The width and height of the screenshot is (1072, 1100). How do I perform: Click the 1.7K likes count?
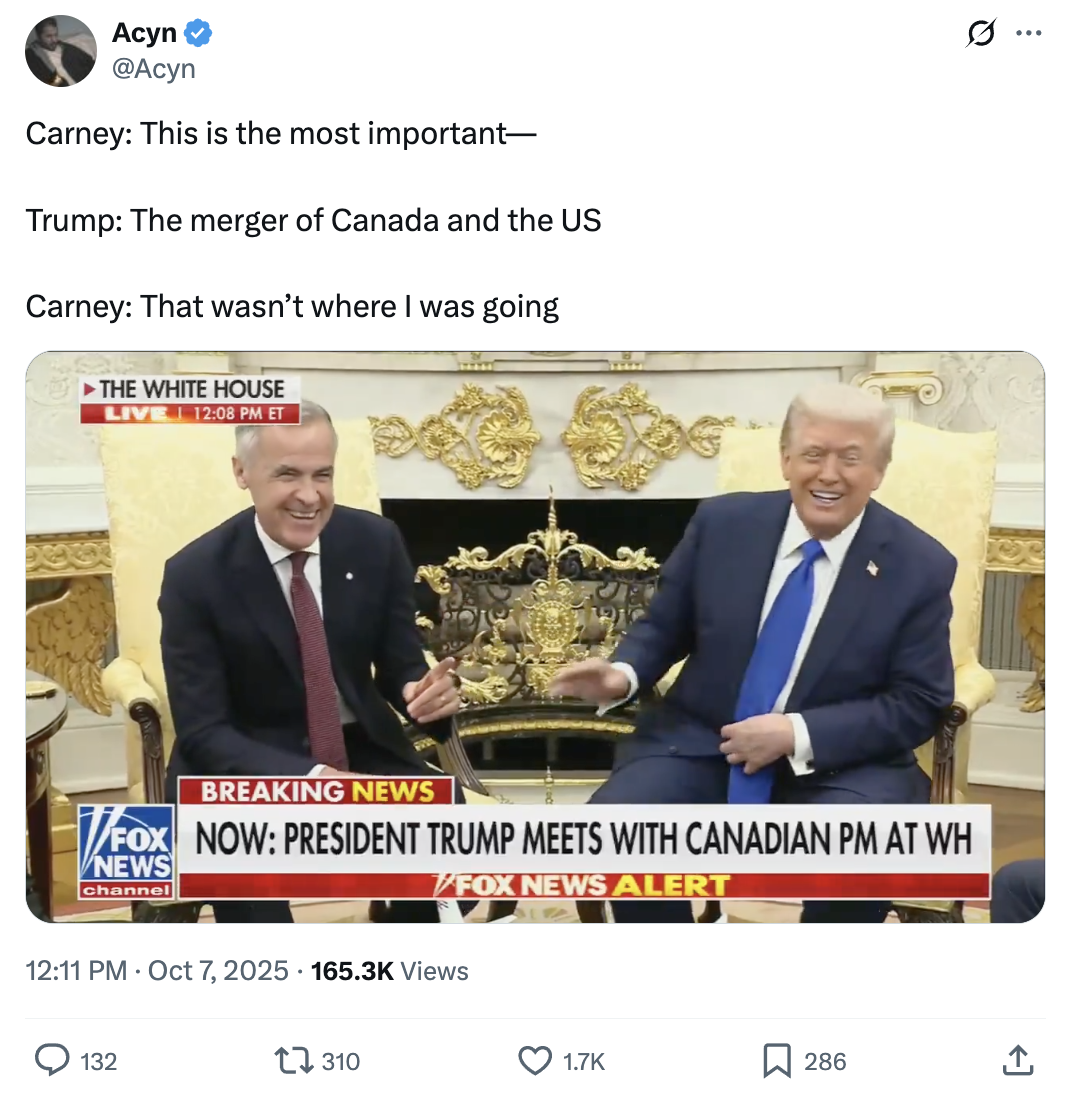click(584, 1061)
